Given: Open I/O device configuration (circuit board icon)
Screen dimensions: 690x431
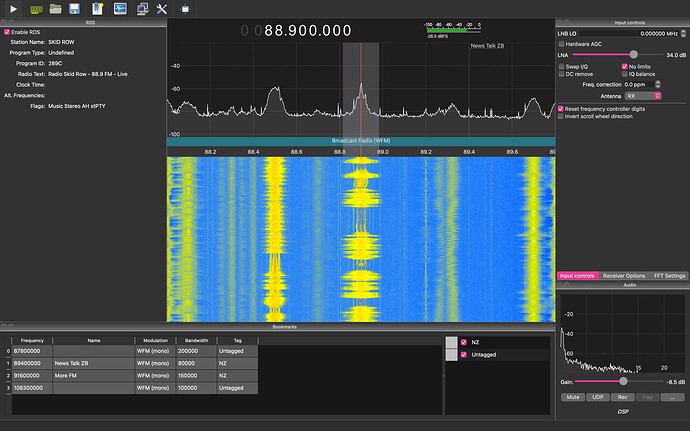Looking at the screenshot, I should click(36, 9).
